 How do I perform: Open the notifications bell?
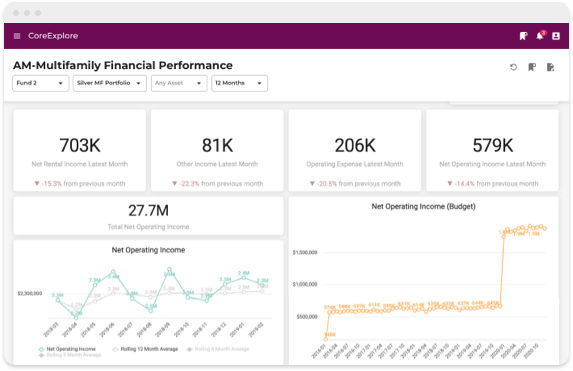tap(540, 35)
